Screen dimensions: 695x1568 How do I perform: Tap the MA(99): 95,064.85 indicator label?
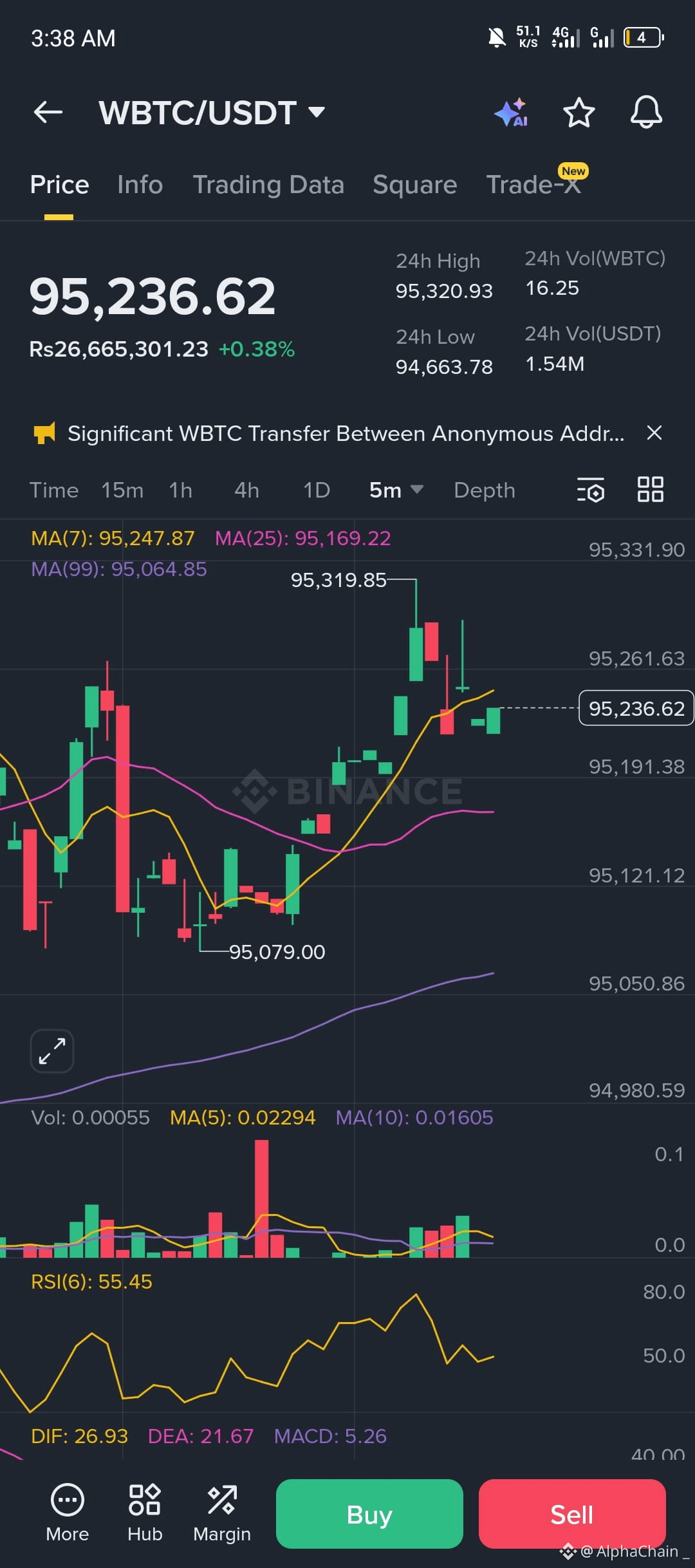point(119,569)
